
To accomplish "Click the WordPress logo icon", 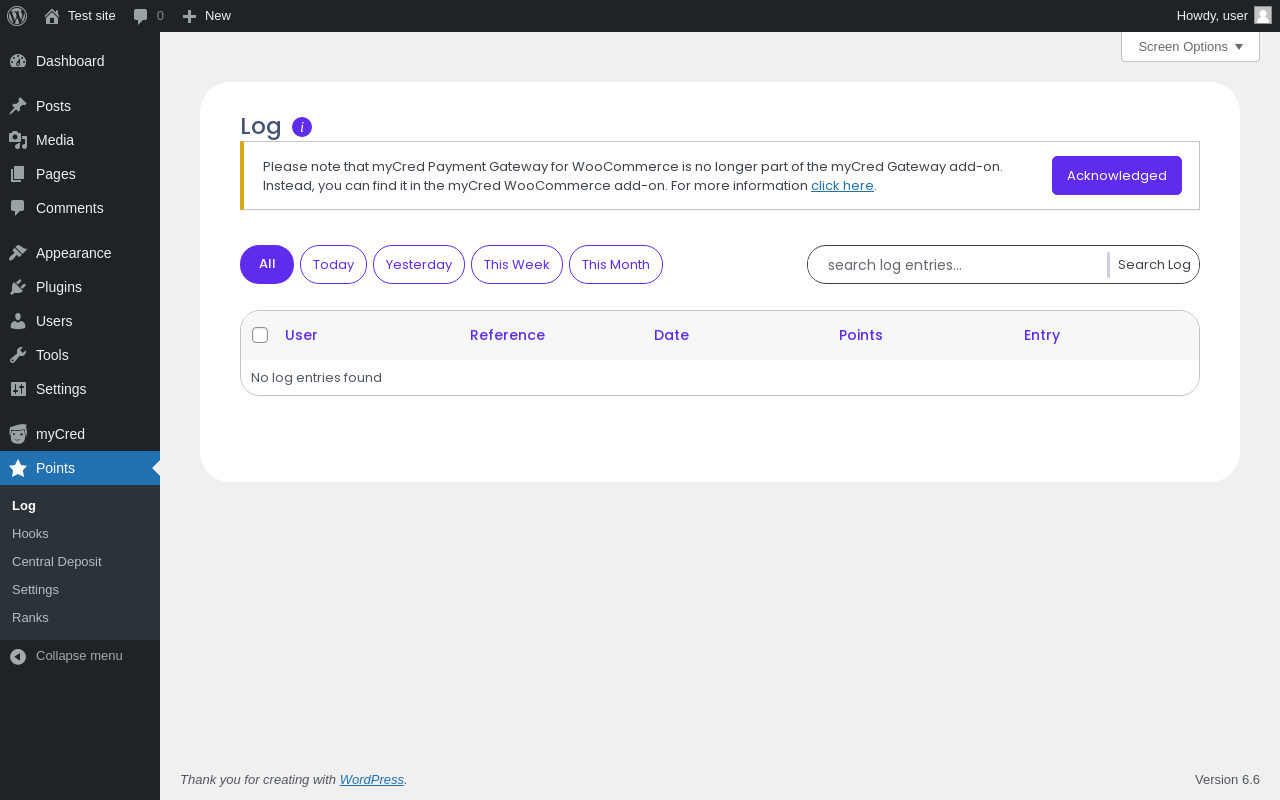I will point(17,16).
